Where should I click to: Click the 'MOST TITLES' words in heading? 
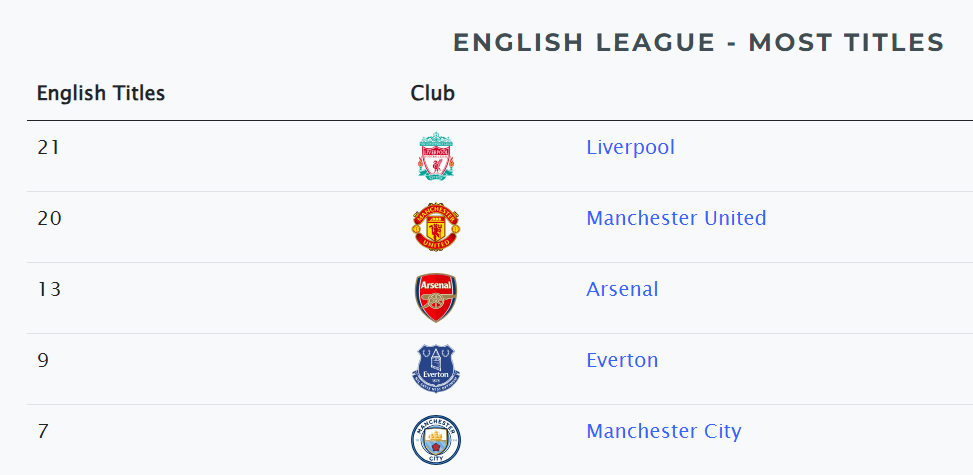pyautogui.click(x=846, y=43)
